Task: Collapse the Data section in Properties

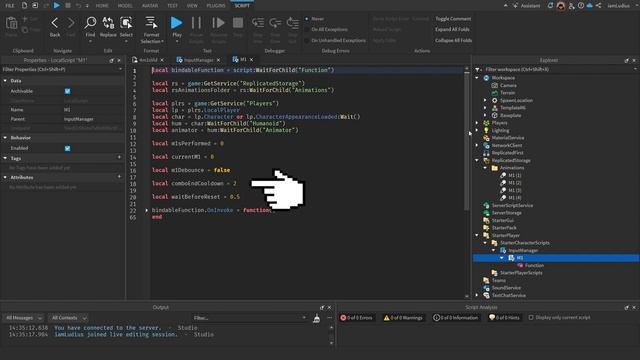Action: tap(5, 81)
